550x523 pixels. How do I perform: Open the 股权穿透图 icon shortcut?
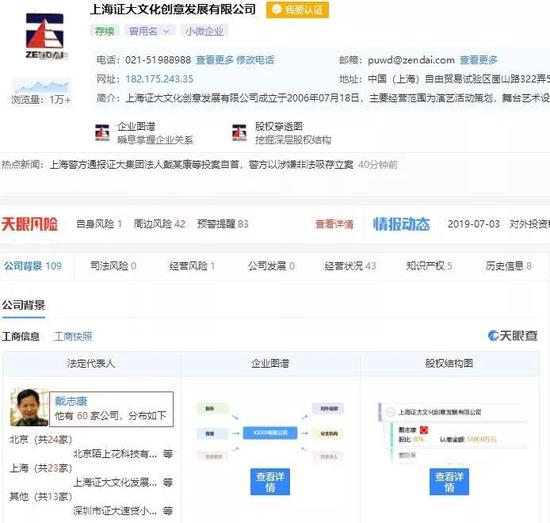pos(239,133)
